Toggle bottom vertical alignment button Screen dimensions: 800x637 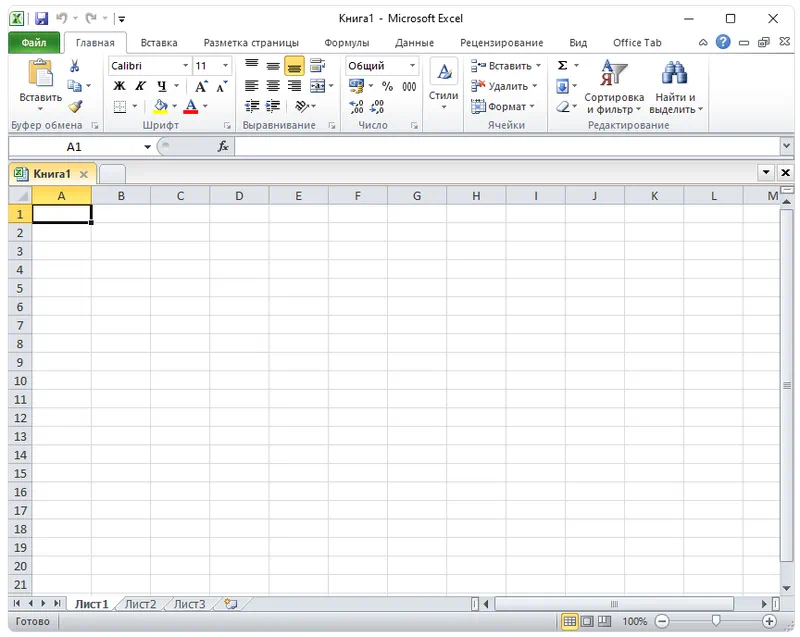point(294,66)
